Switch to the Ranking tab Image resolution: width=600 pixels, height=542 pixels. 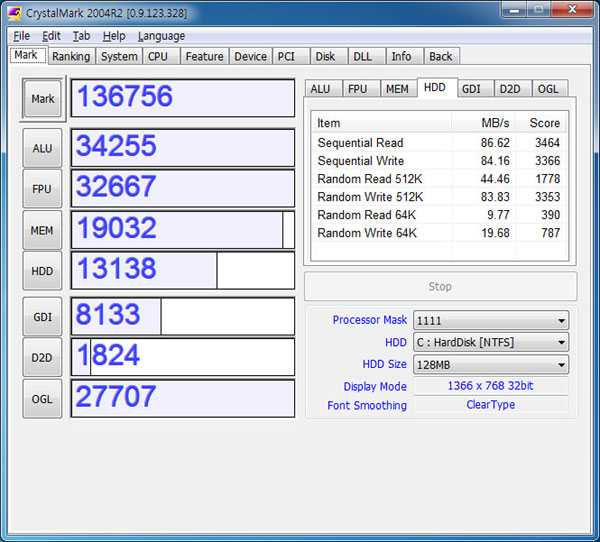(x=71, y=56)
